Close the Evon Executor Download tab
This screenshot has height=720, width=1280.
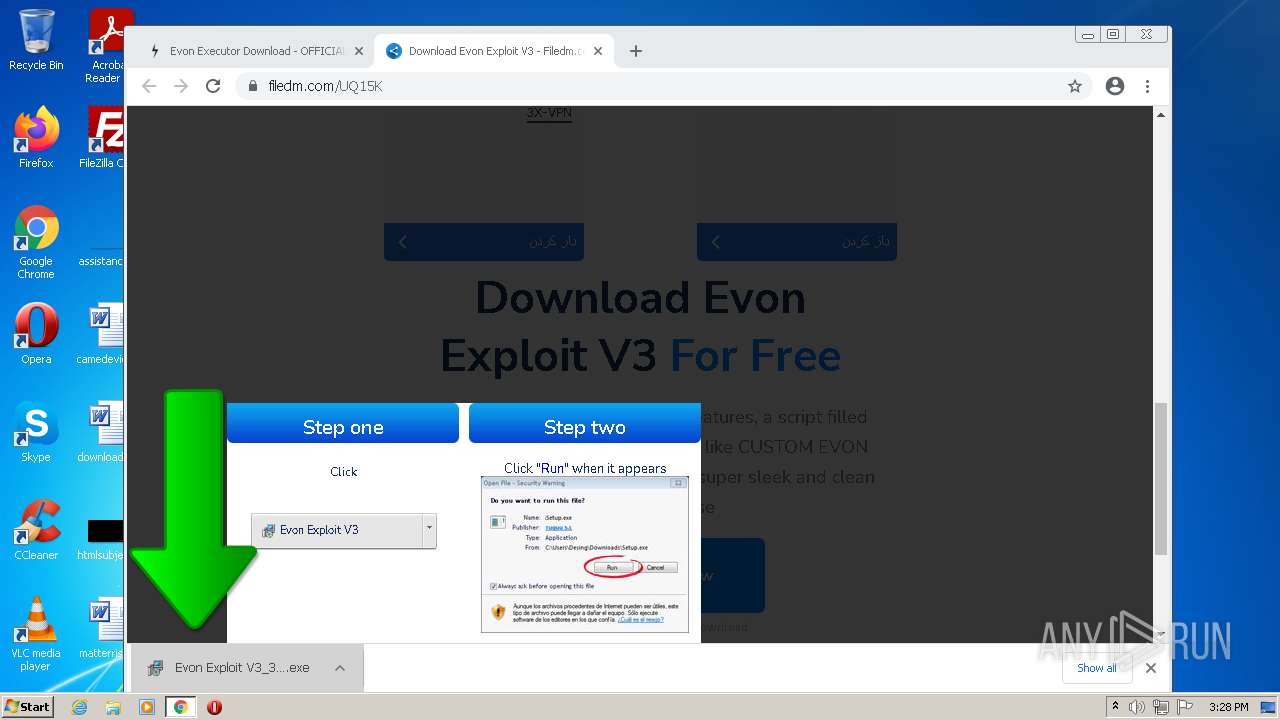pyautogui.click(x=359, y=51)
